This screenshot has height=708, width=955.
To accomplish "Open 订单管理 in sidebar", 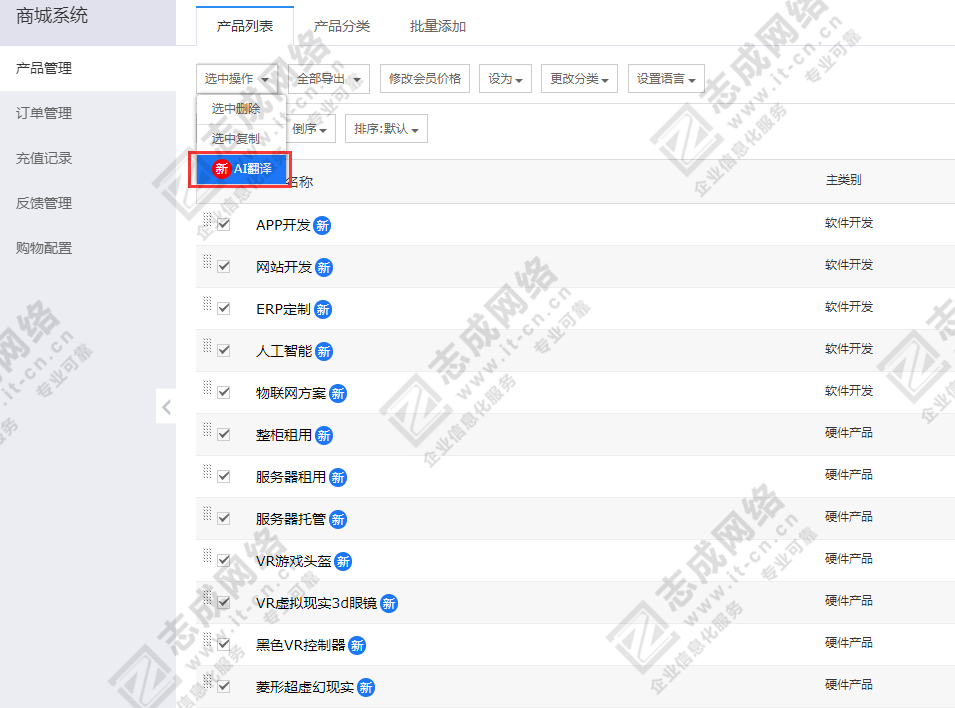I will [88, 113].
